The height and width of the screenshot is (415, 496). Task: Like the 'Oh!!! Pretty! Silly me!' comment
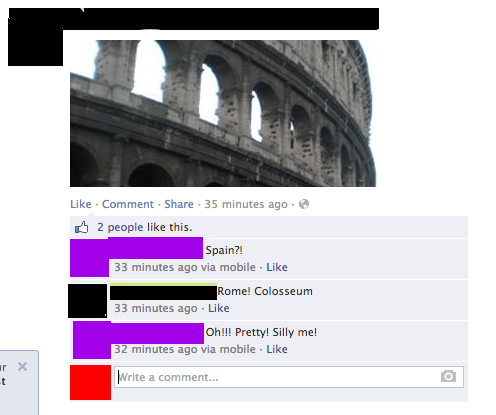(x=277, y=349)
